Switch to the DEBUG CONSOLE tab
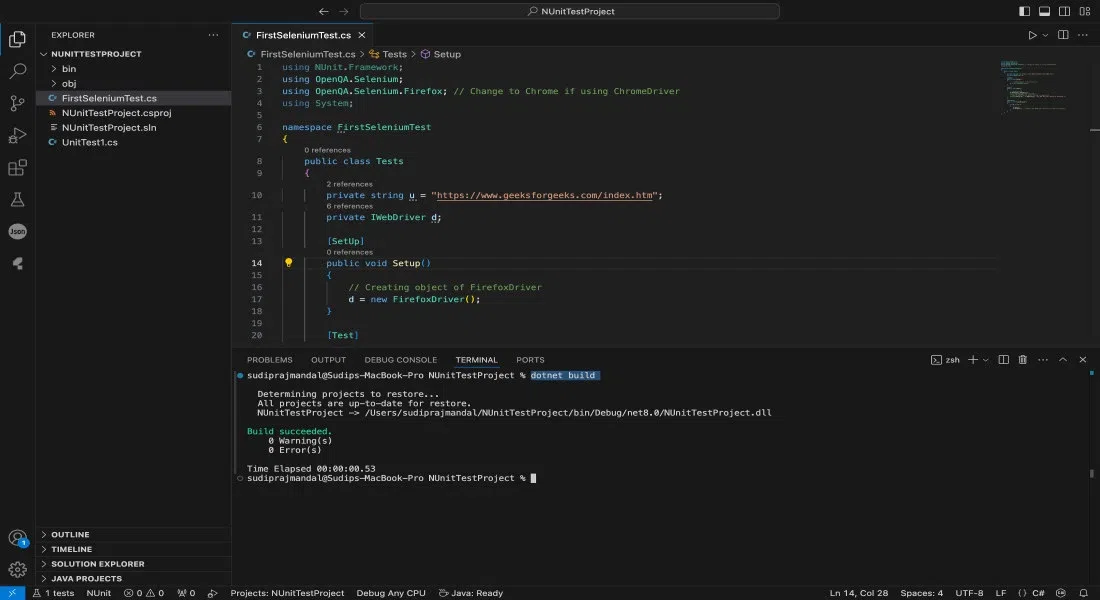Image resolution: width=1100 pixels, height=600 pixels. tap(400, 360)
